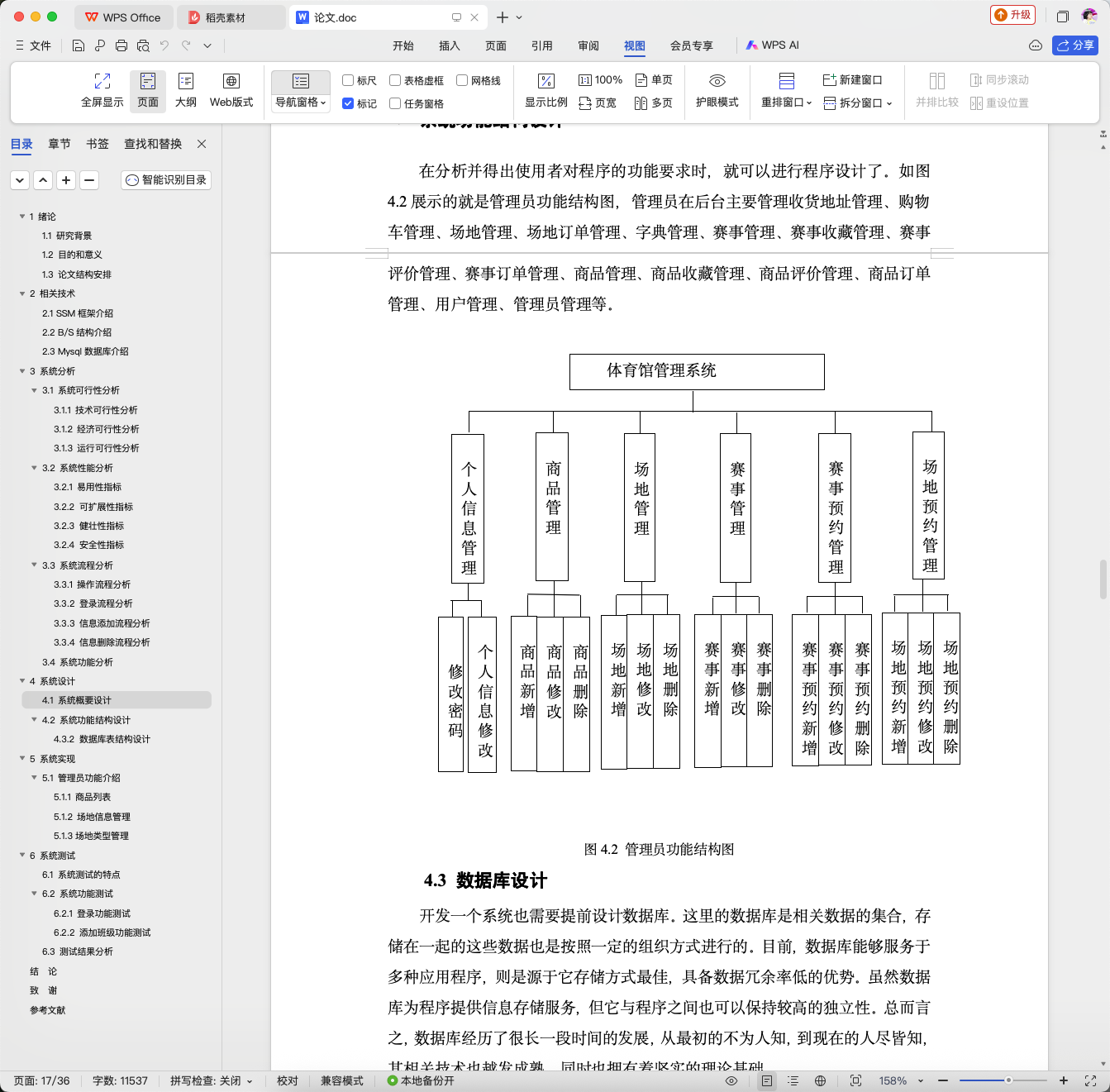Open the chat/comment bubble icon near Share
1110x1092 pixels.
(x=1036, y=45)
